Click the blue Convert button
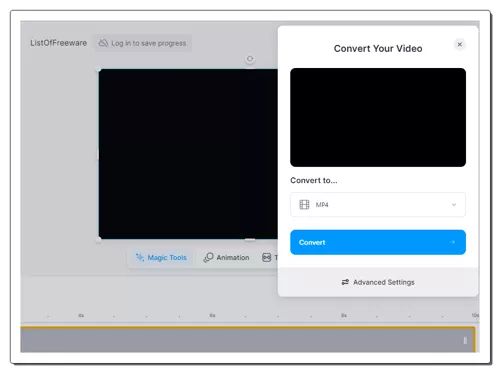Viewport: 500px width, 373px height. [x=378, y=242]
